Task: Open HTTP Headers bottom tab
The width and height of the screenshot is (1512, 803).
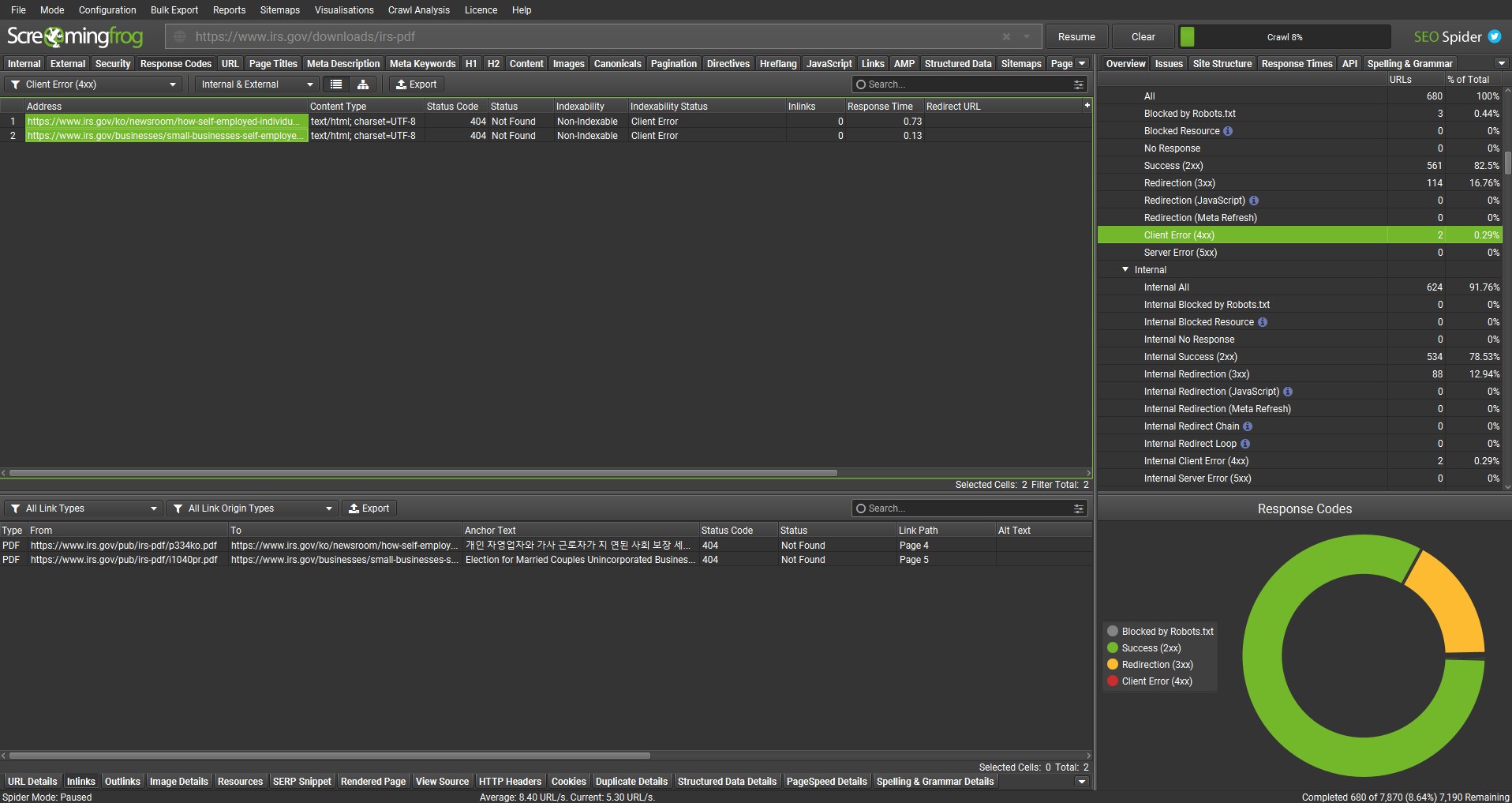Action: (510, 782)
